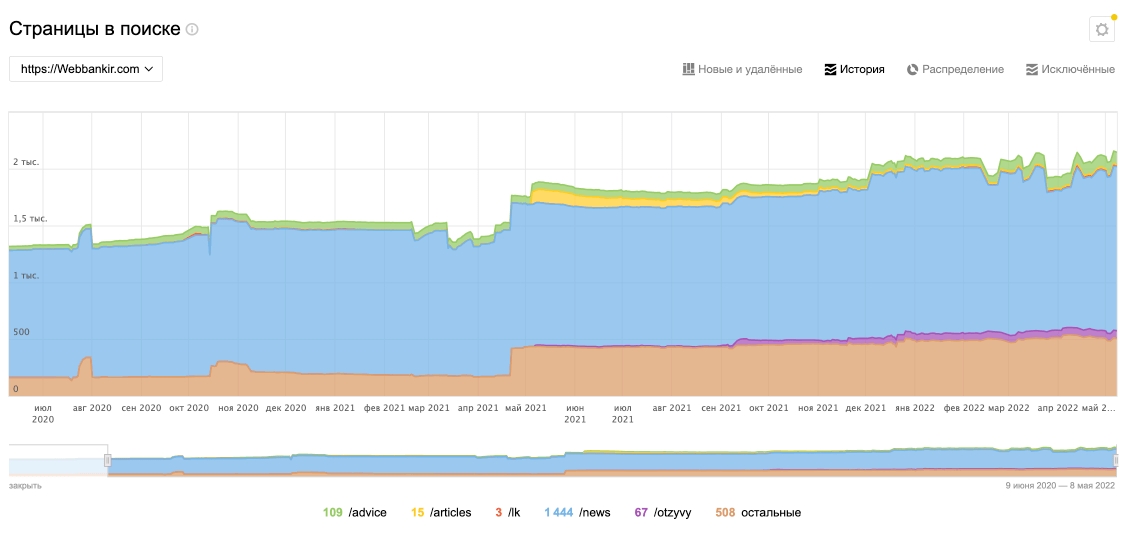Click the icon next to Исключённые
Image resolution: width=1129 pixels, height=559 pixels.
pyautogui.click(x=1031, y=69)
